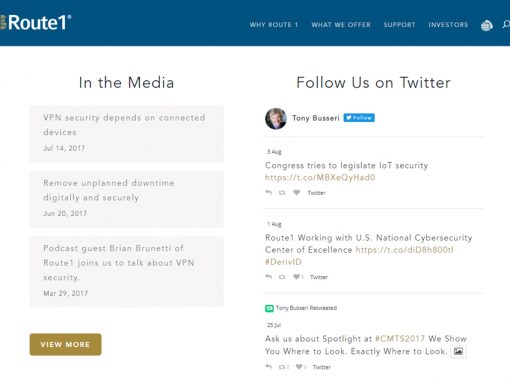This screenshot has width=510, height=382.
Task: Open the t.co/MBXeQyHad0 link
Action: pos(320,177)
